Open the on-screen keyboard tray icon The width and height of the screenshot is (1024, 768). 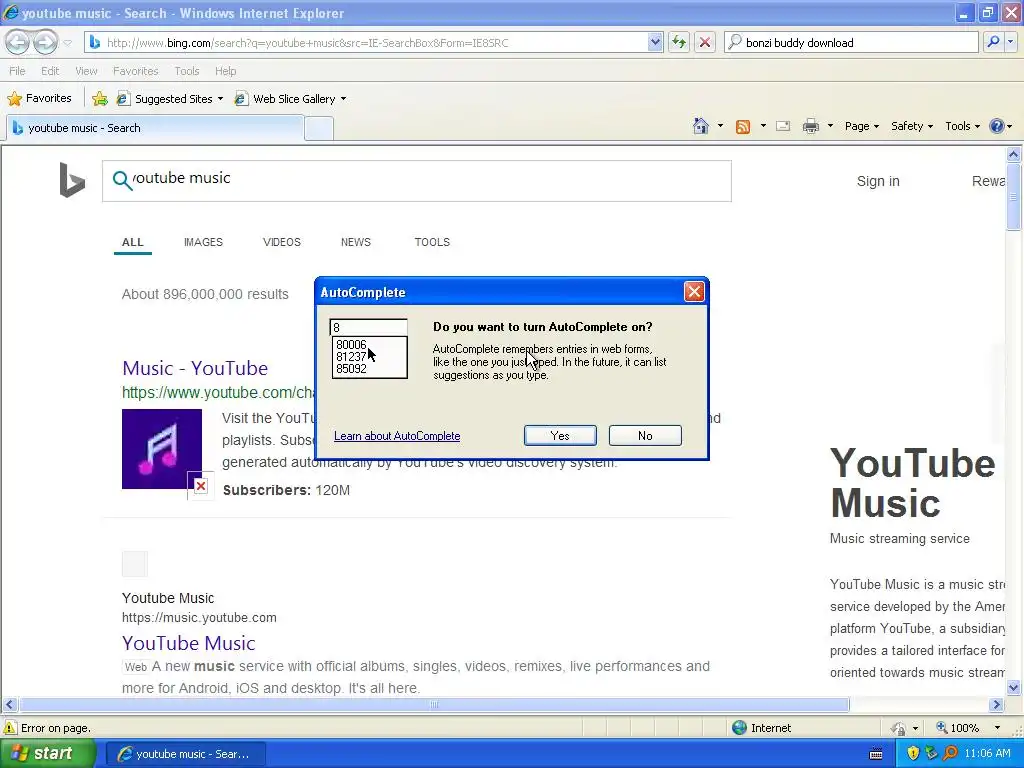[876, 754]
